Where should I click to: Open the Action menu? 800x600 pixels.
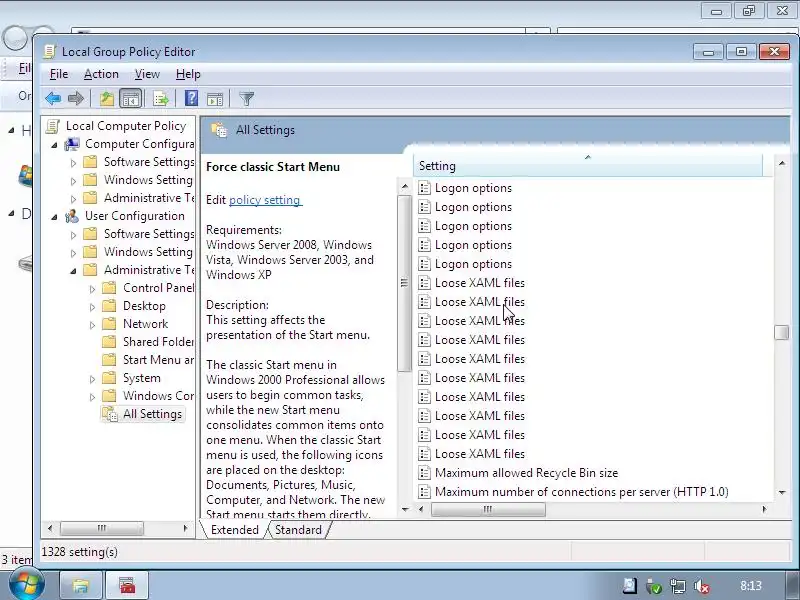[x=101, y=74]
